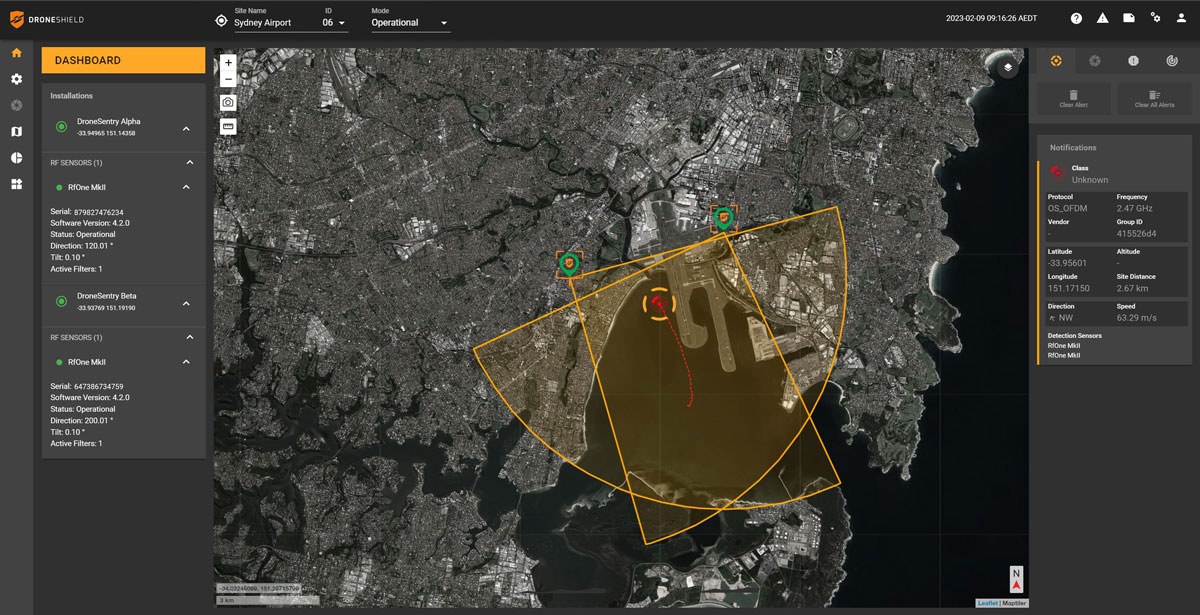This screenshot has height=615, width=1200.
Task: Take a map snapshot with the camera icon
Action: (228, 103)
